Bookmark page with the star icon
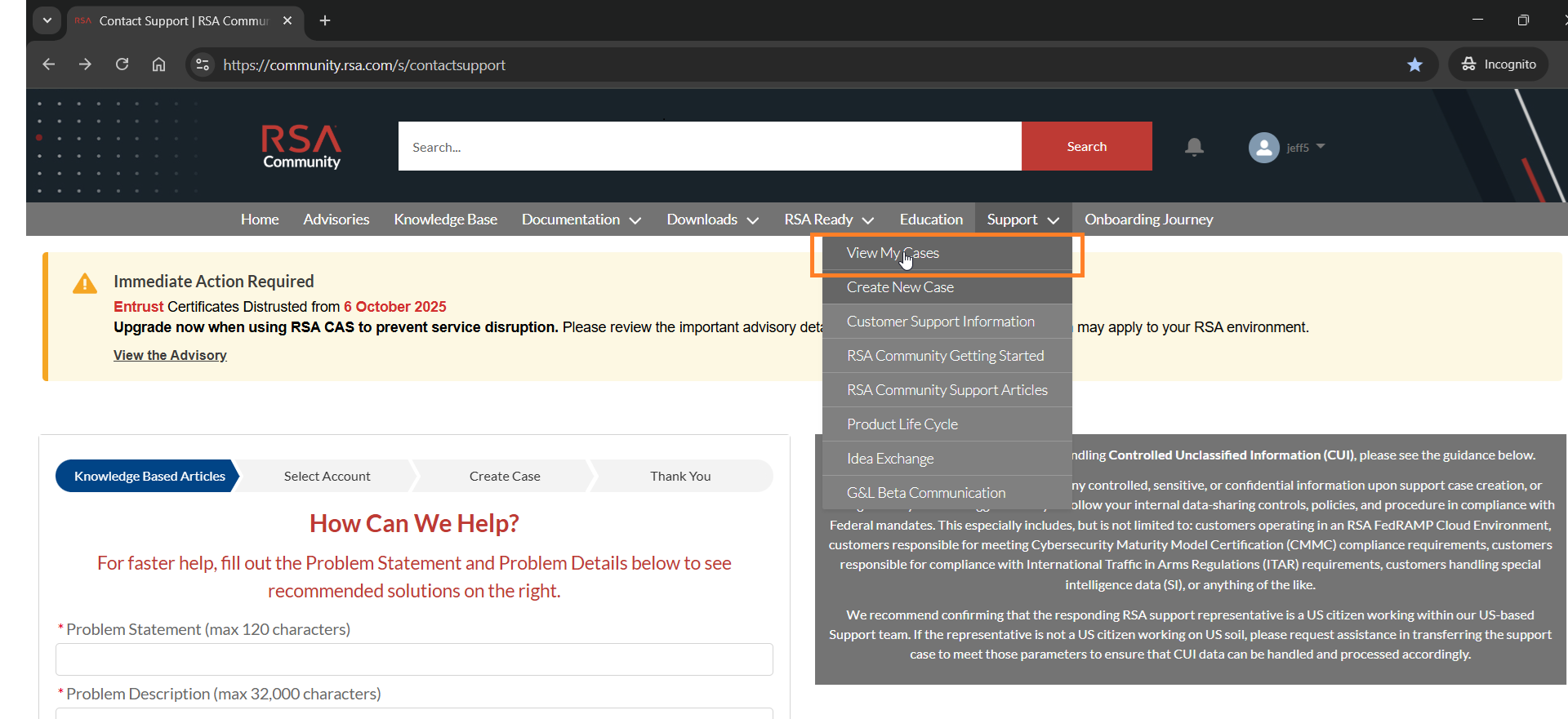The height and width of the screenshot is (719, 1568). (1414, 64)
